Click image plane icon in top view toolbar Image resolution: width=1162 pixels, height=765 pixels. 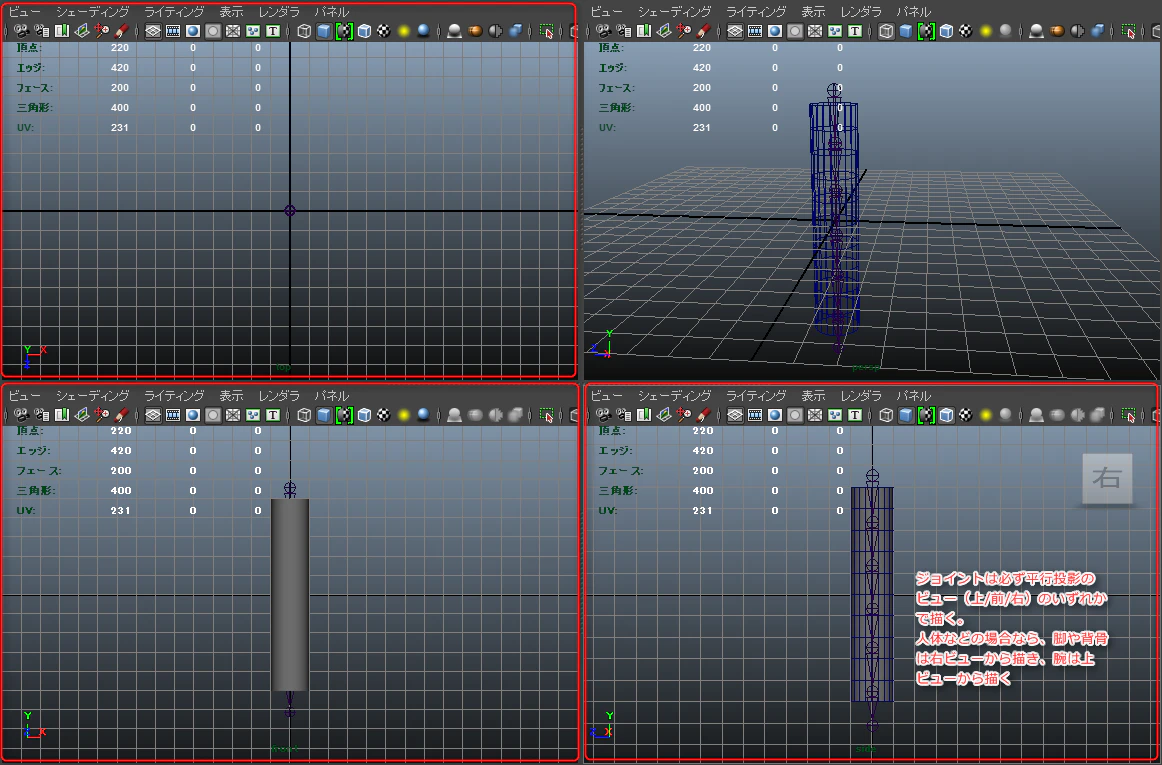pos(82,31)
